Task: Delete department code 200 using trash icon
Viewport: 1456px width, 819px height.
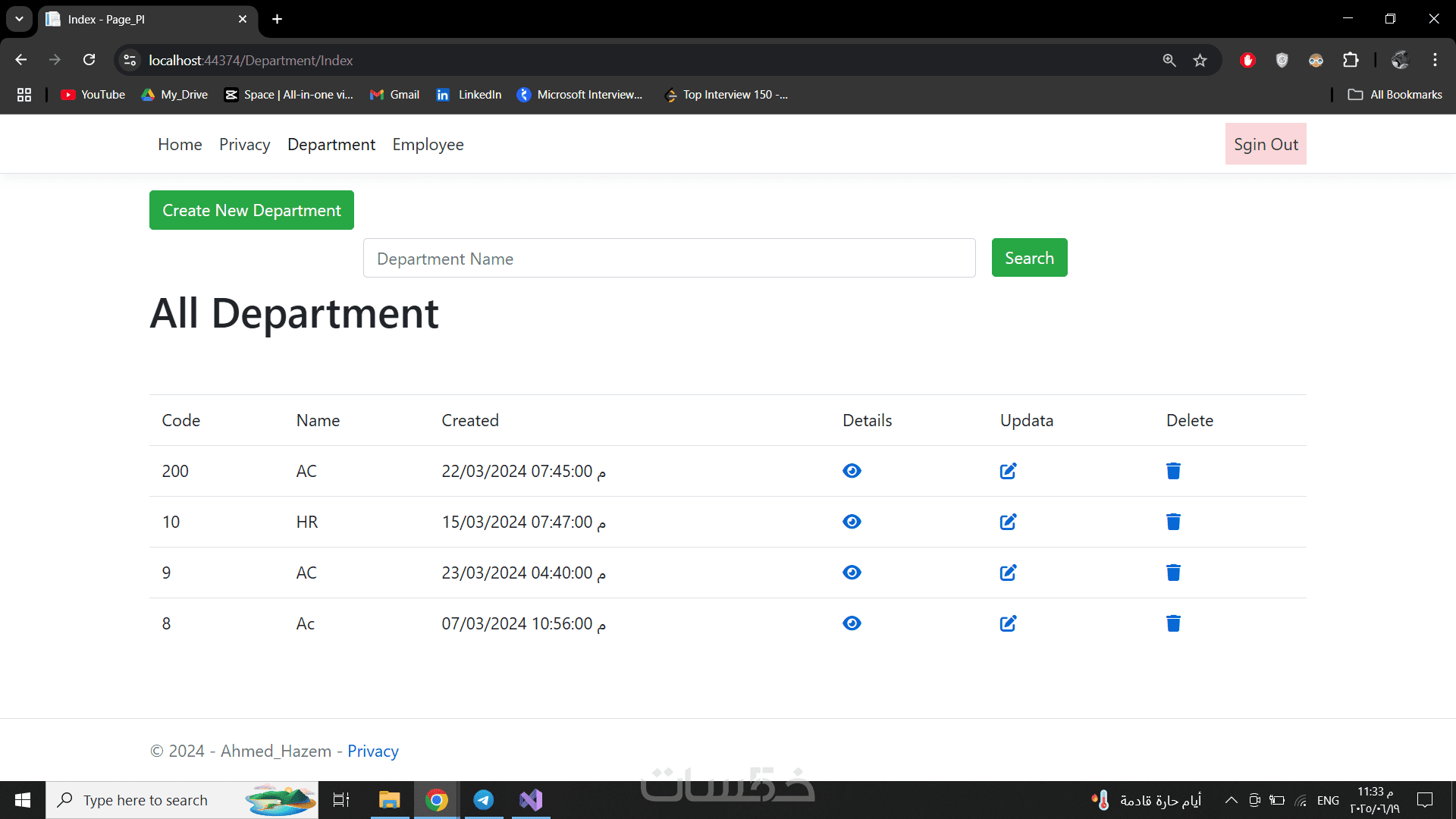Action: click(1173, 471)
